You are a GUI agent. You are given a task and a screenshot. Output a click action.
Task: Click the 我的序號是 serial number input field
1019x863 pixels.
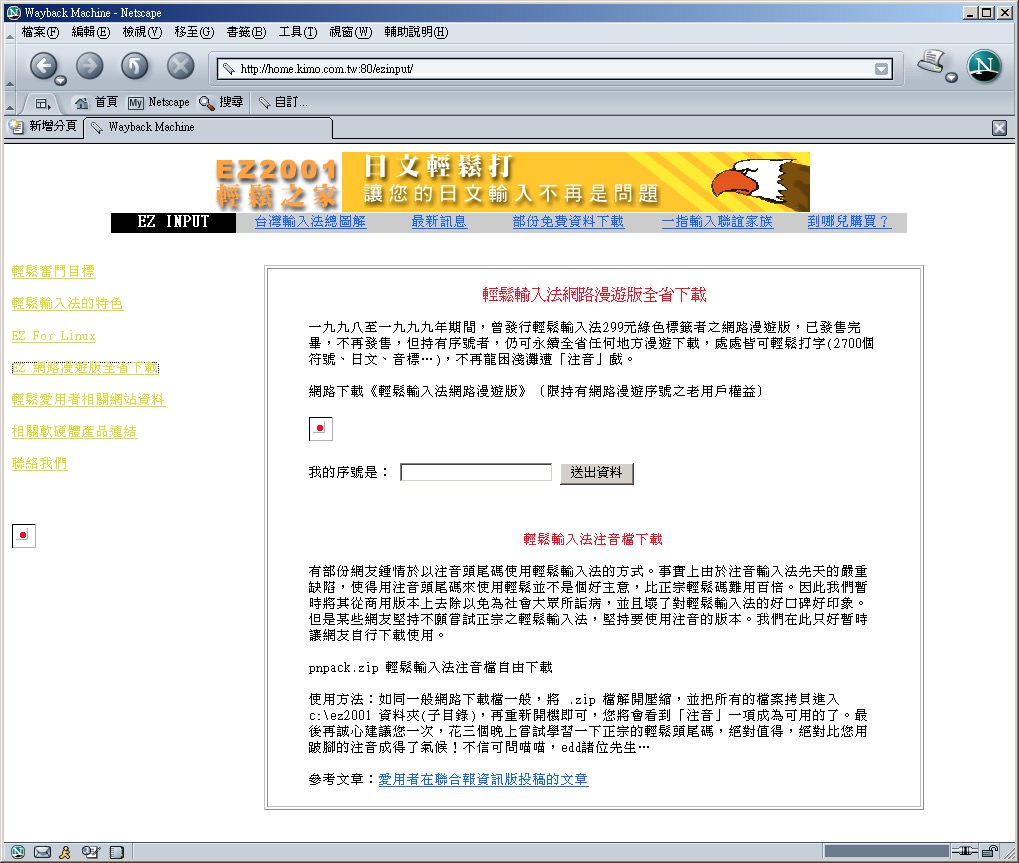476,473
